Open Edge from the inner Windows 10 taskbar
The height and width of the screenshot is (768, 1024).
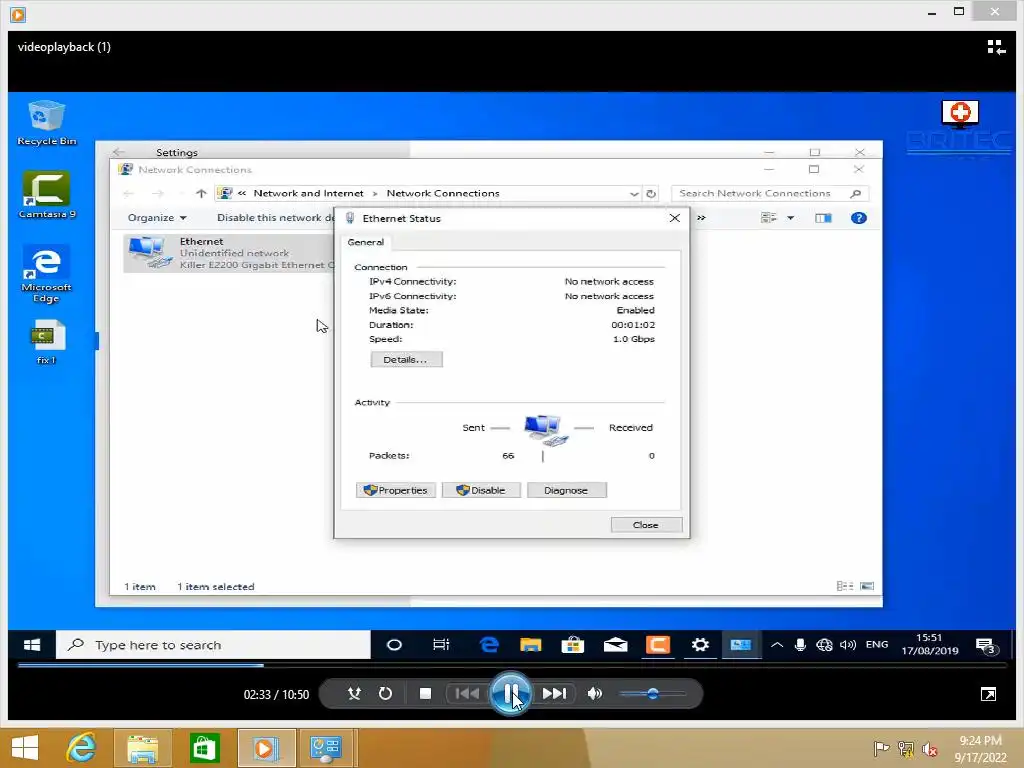point(488,645)
